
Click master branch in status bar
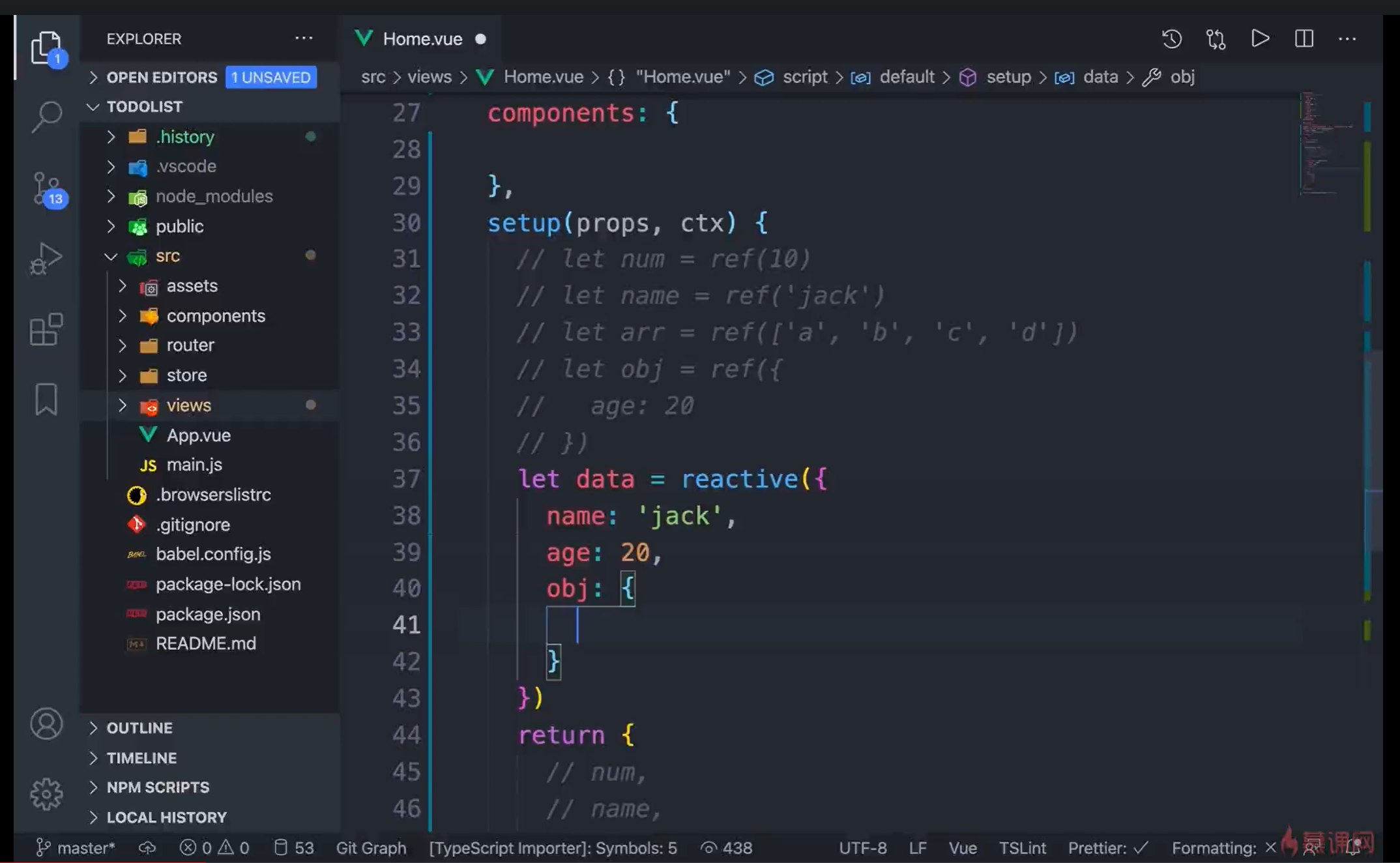pos(77,848)
